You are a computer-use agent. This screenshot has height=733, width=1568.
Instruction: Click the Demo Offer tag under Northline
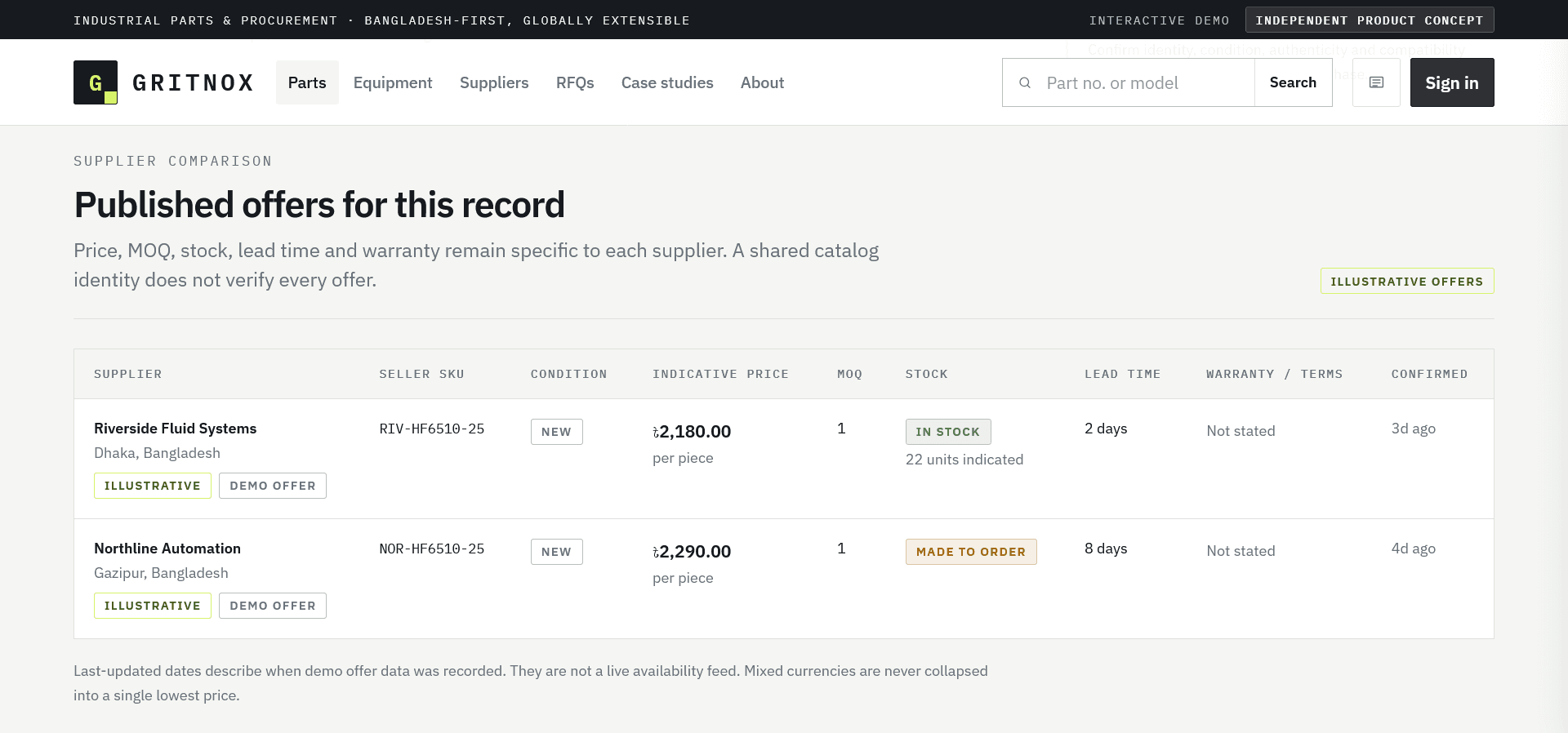click(273, 606)
